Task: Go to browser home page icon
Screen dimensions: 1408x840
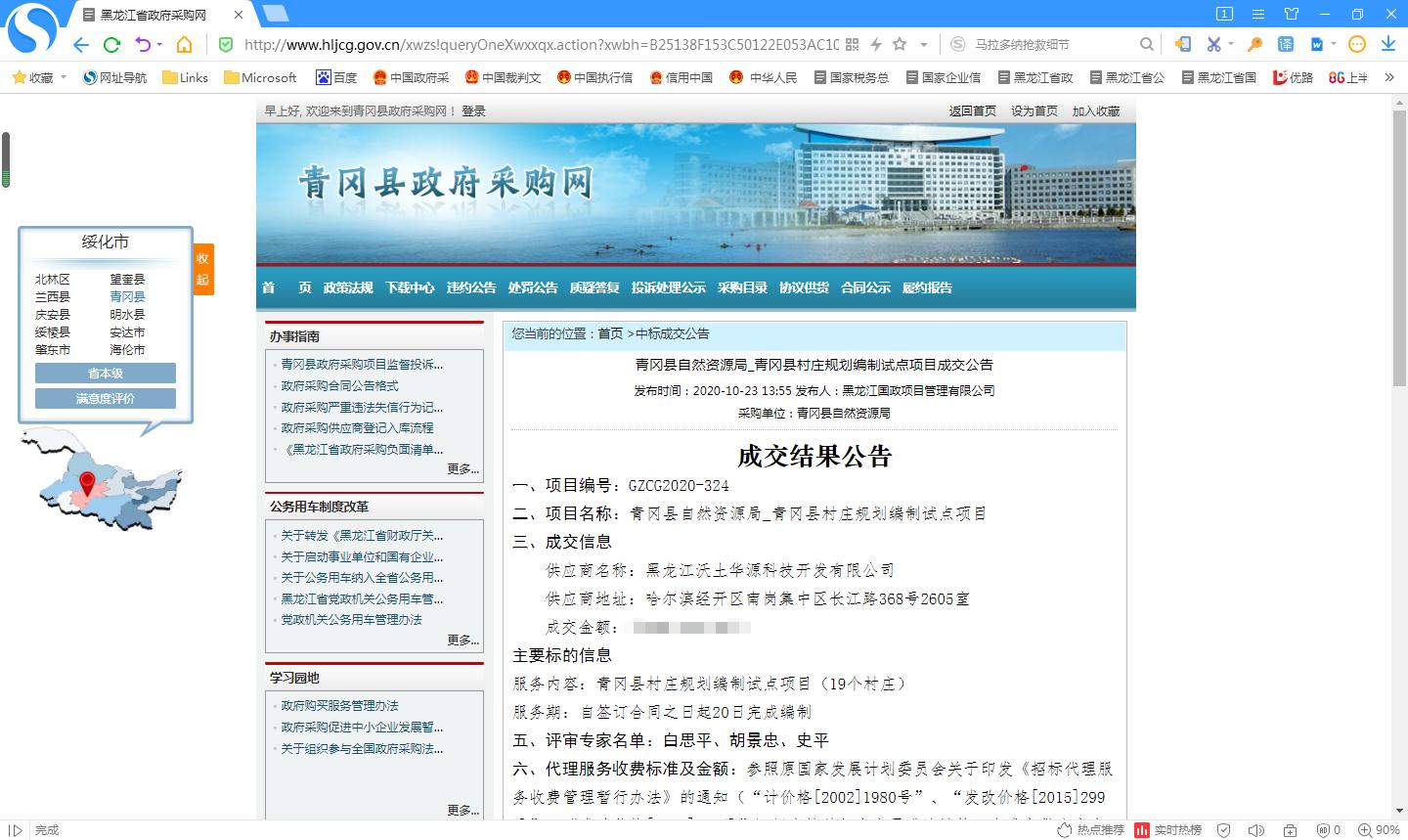Action: 184,44
